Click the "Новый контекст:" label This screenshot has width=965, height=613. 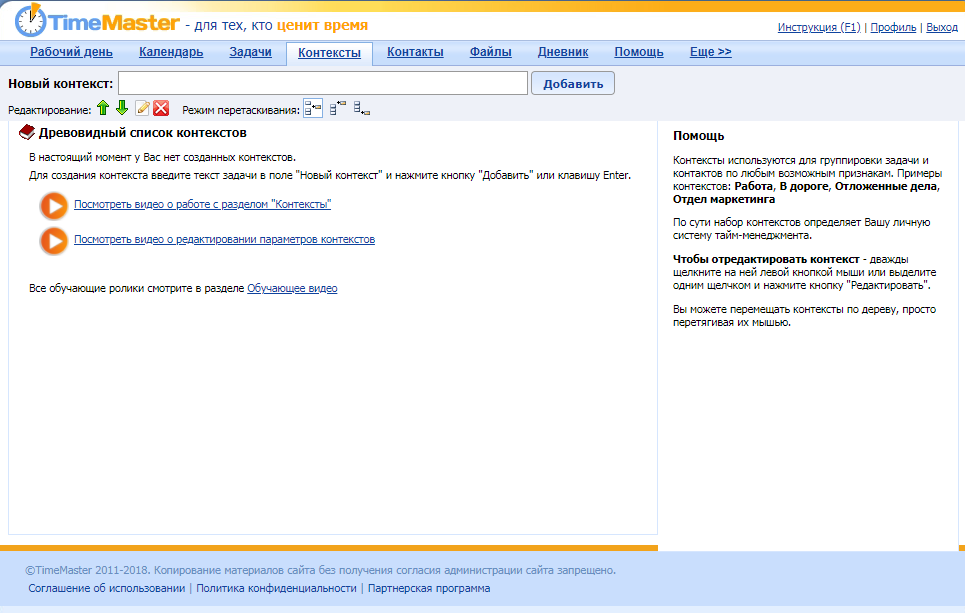(60, 84)
